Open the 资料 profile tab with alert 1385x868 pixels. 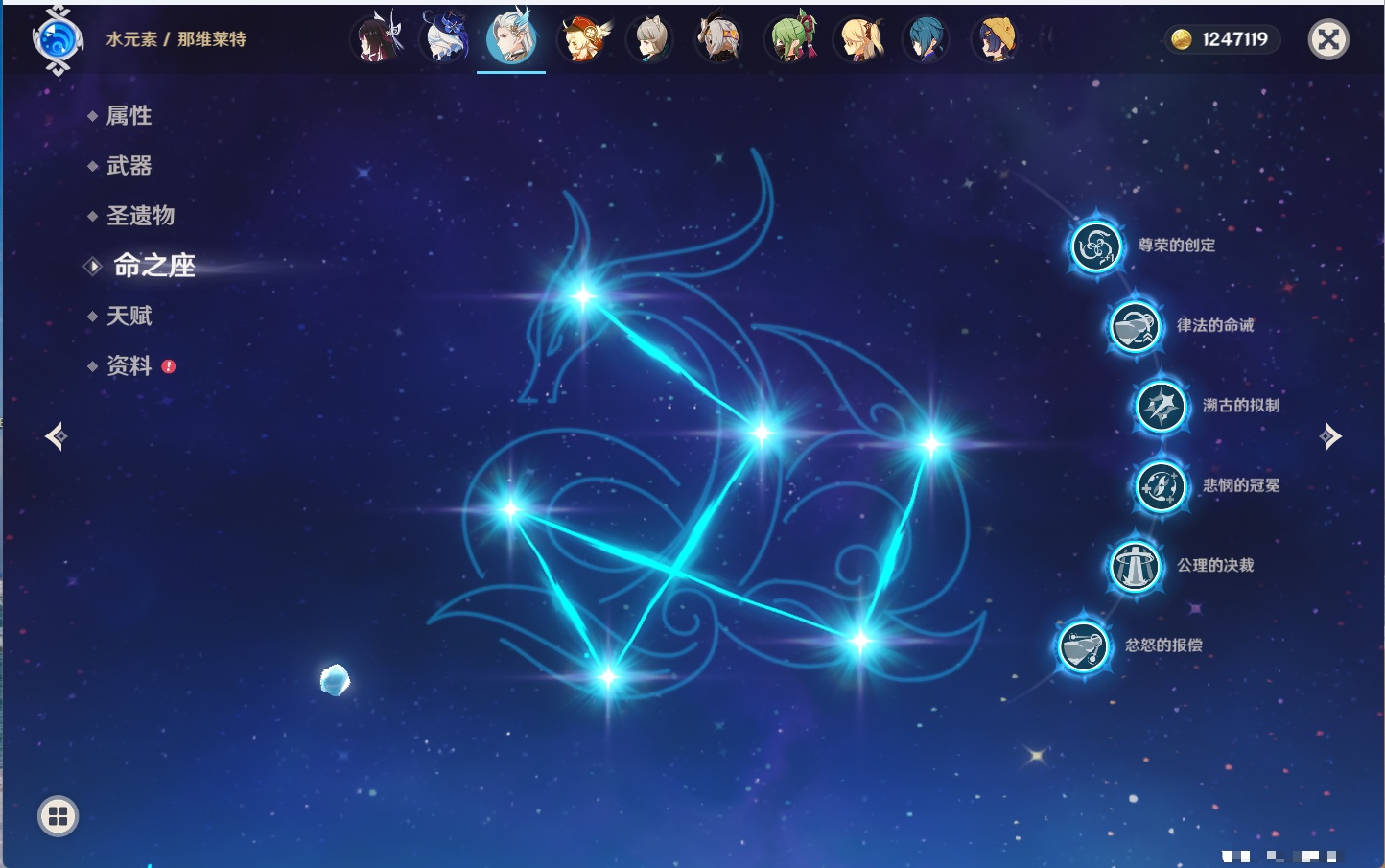pyautogui.click(x=129, y=365)
